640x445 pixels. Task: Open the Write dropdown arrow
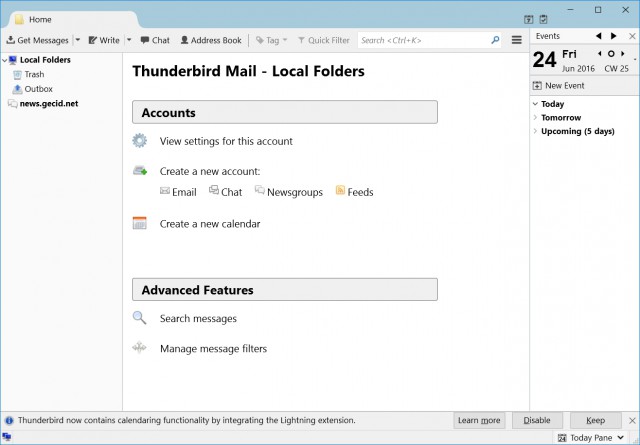pyautogui.click(x=129, y=40)
